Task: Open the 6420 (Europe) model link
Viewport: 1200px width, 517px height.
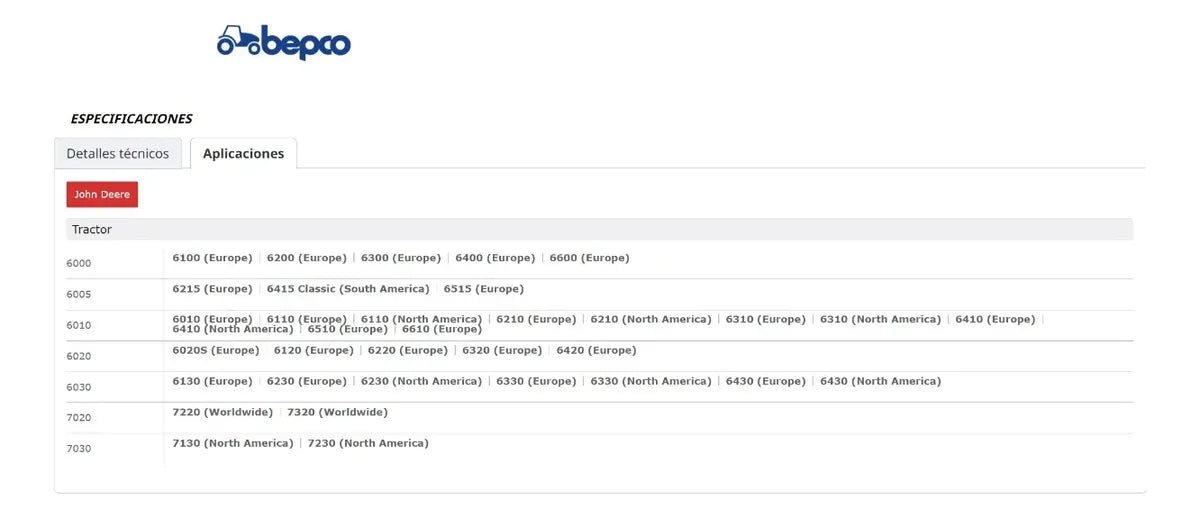Action: tap(596, 351)
